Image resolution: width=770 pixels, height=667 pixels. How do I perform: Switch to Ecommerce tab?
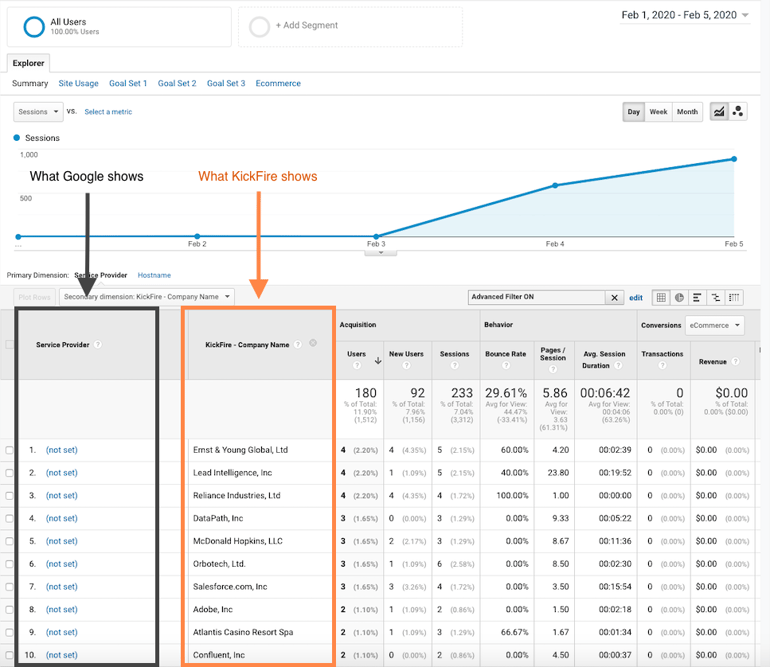pyautogui.click(x=278, y=83)
